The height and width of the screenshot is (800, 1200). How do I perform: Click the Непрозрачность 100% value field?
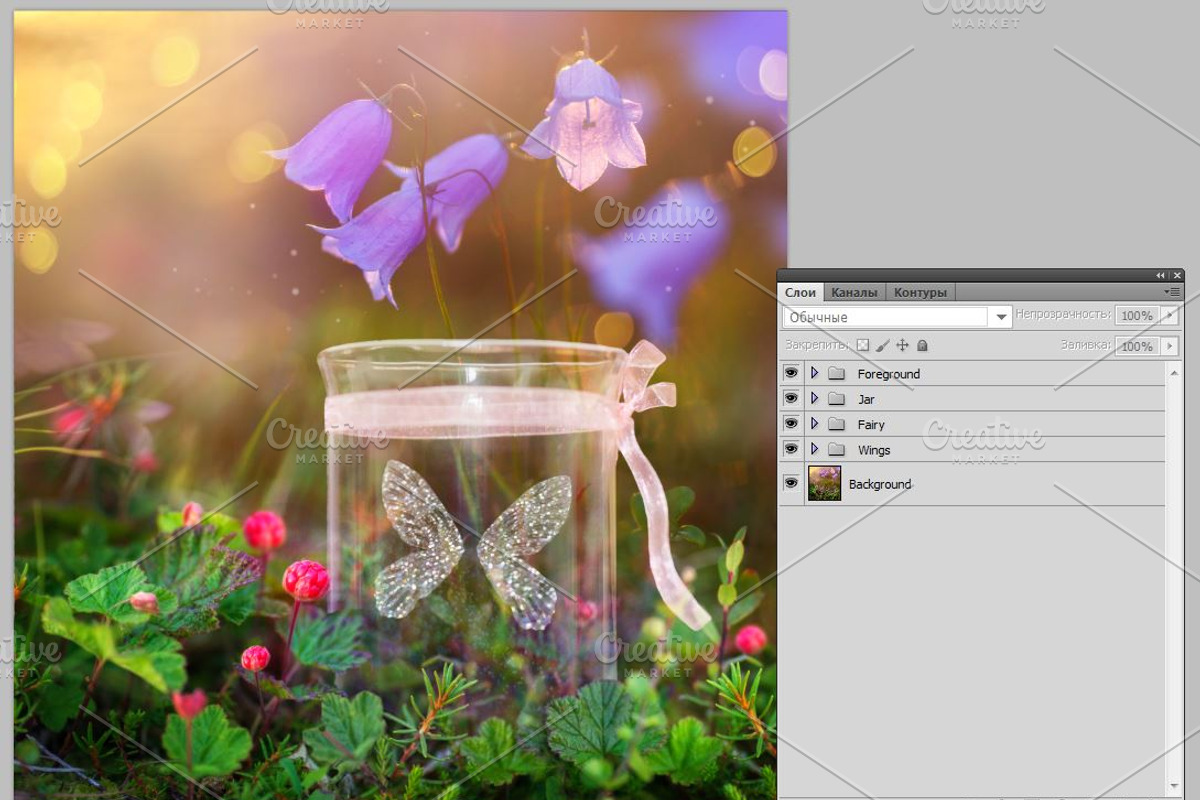(1136, 315)
